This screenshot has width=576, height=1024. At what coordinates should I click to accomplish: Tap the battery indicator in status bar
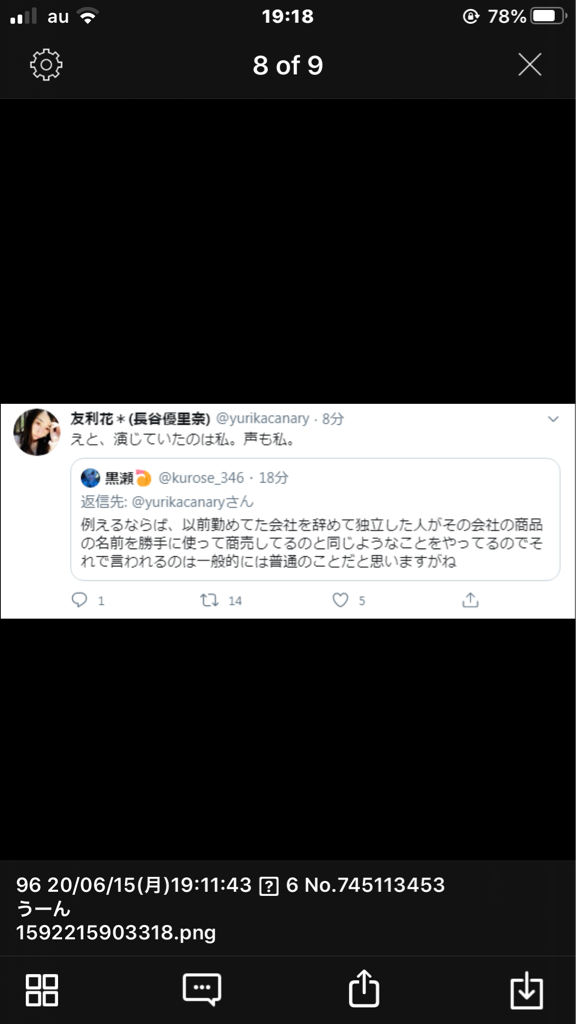click(x=549, y=16)
